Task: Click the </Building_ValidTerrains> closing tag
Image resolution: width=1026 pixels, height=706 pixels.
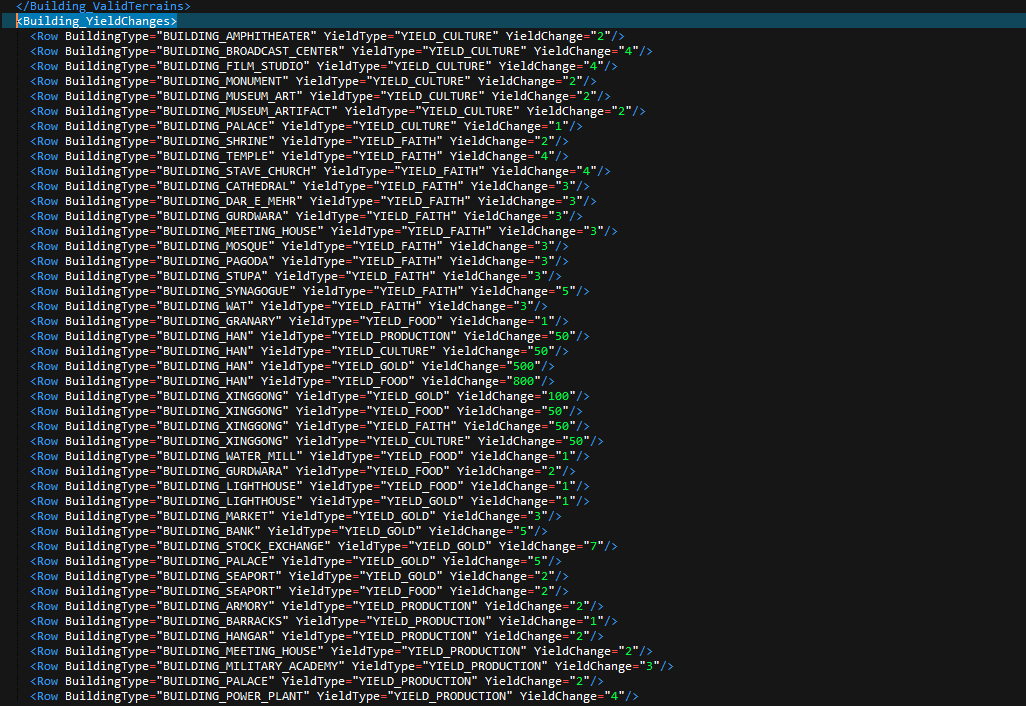Action: 103,6
